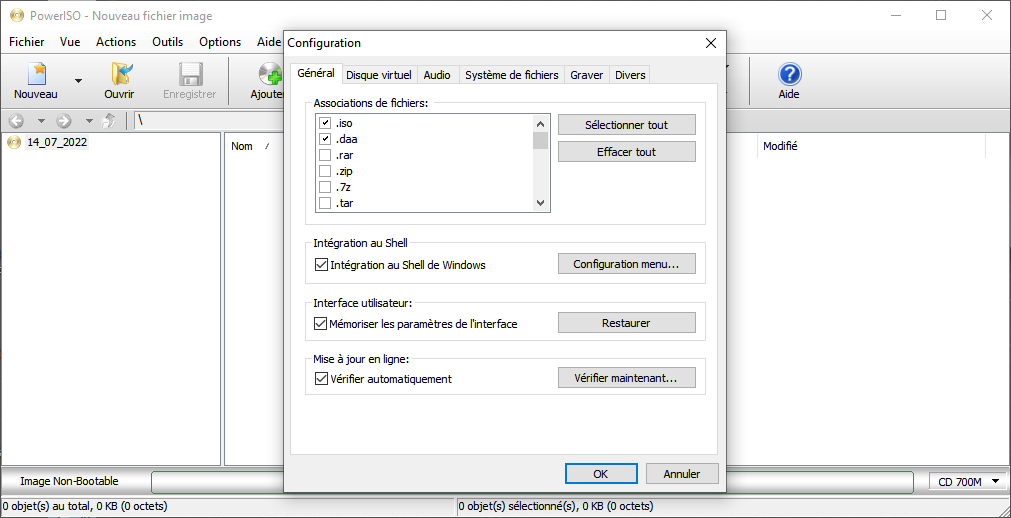
Task: Click the Image Non-Bootable status label
Action: click(70, 481)
